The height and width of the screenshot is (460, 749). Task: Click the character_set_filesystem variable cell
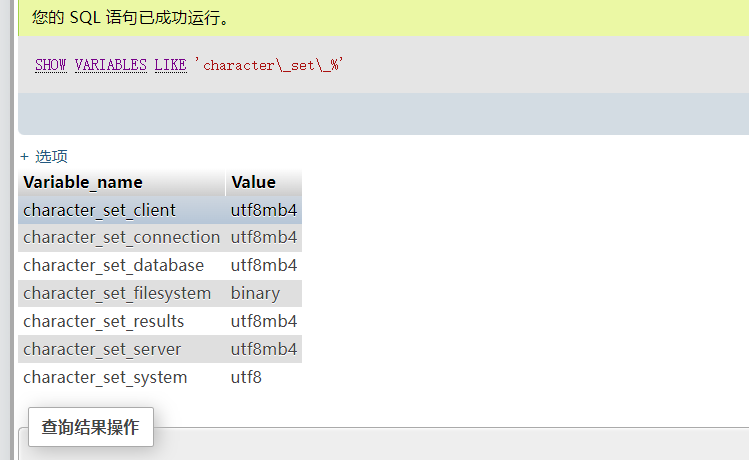117,293
